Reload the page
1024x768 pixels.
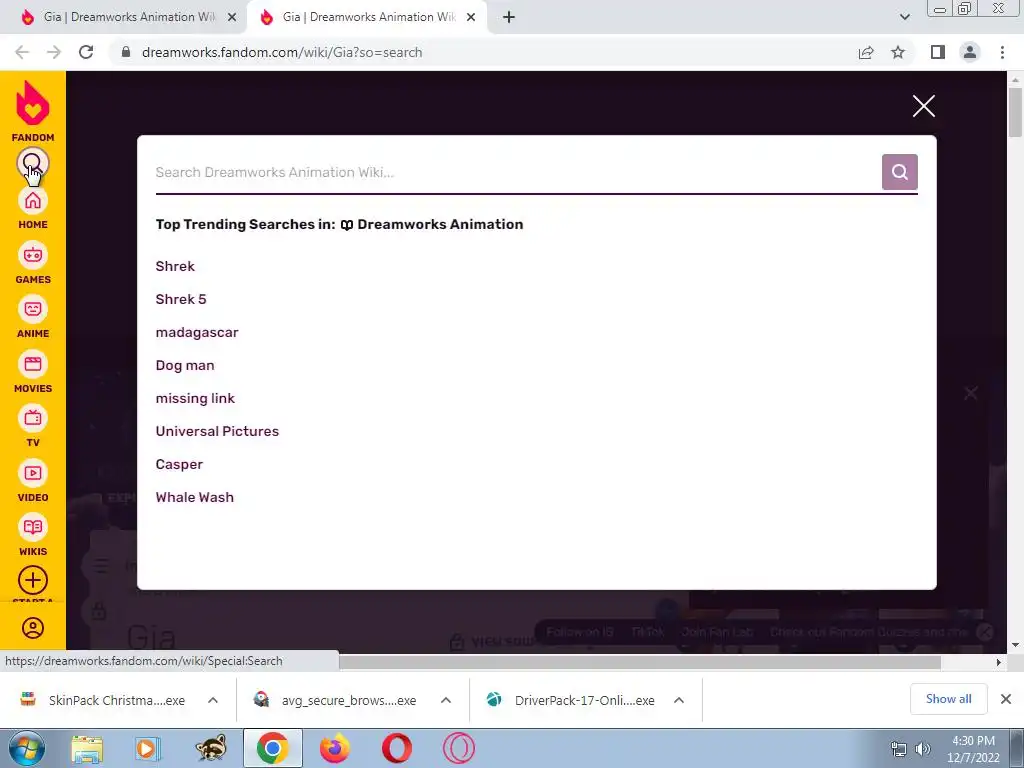[86, 52]
